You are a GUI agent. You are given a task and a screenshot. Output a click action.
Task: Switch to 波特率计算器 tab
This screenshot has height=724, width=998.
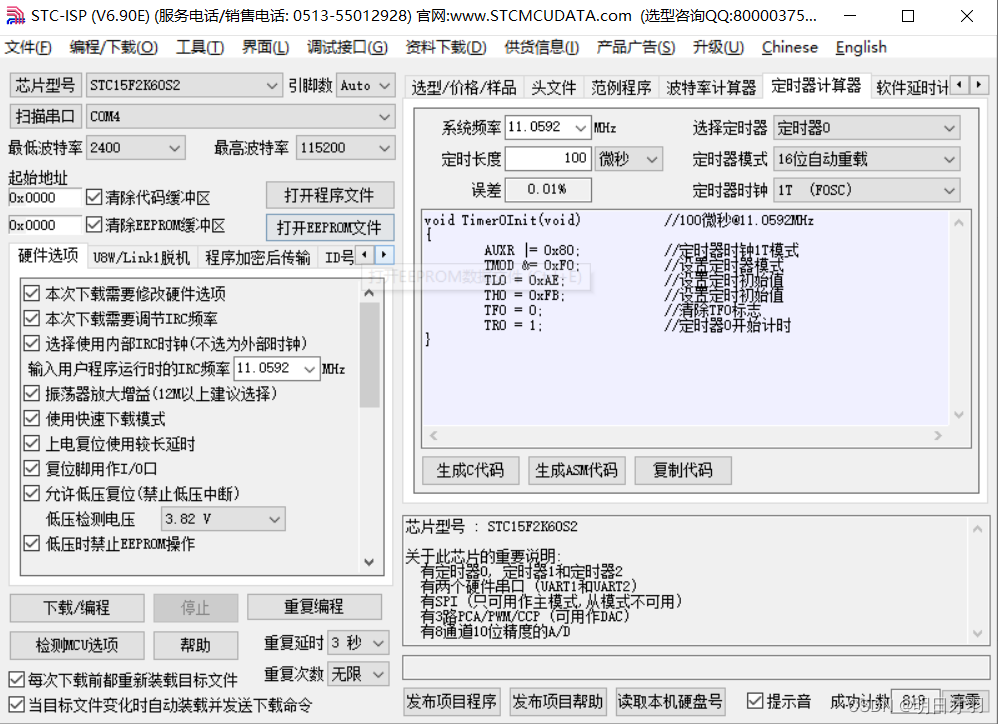click(711, 87)
